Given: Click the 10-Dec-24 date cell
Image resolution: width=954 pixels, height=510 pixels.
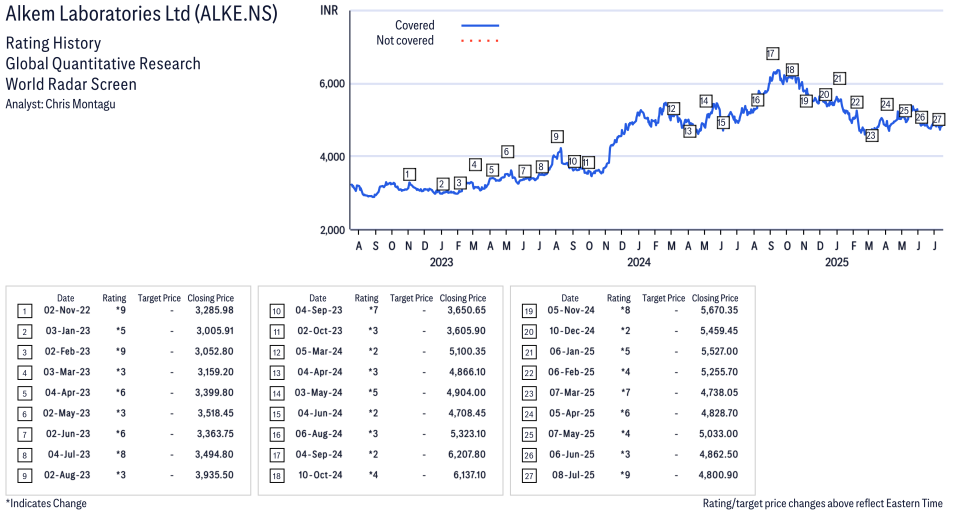Looking at the screenshot, I should [572, 331].
